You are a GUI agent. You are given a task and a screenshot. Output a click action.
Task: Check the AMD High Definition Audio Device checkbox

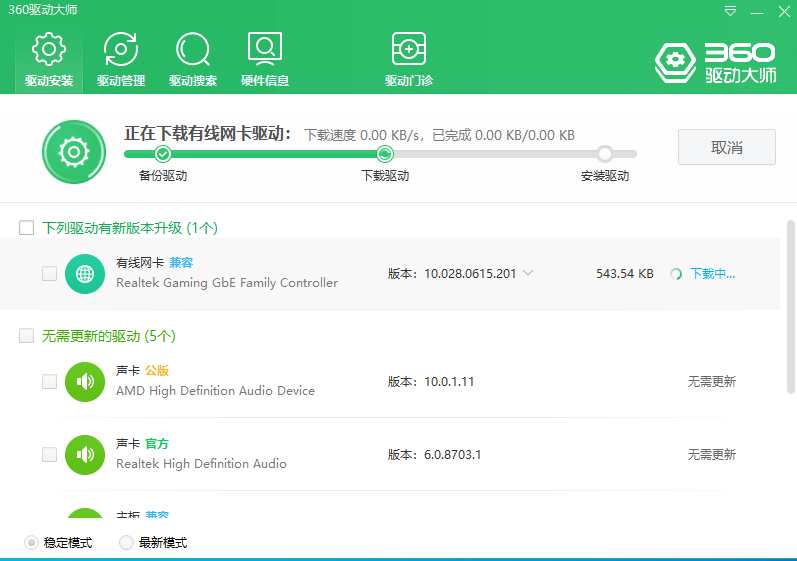(49, 381)
